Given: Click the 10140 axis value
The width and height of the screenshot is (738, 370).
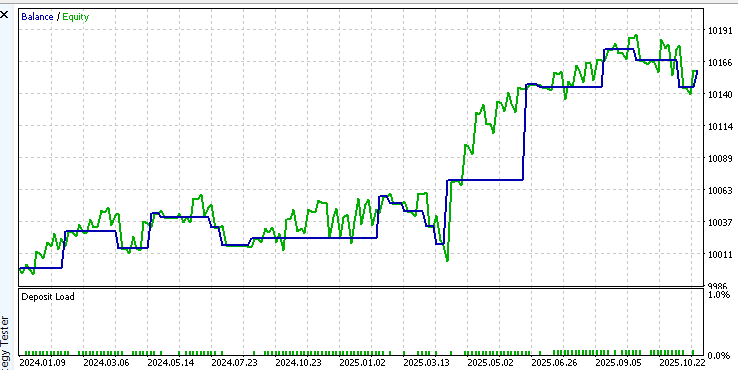Looking at the screenshot, I should point(720,95).
